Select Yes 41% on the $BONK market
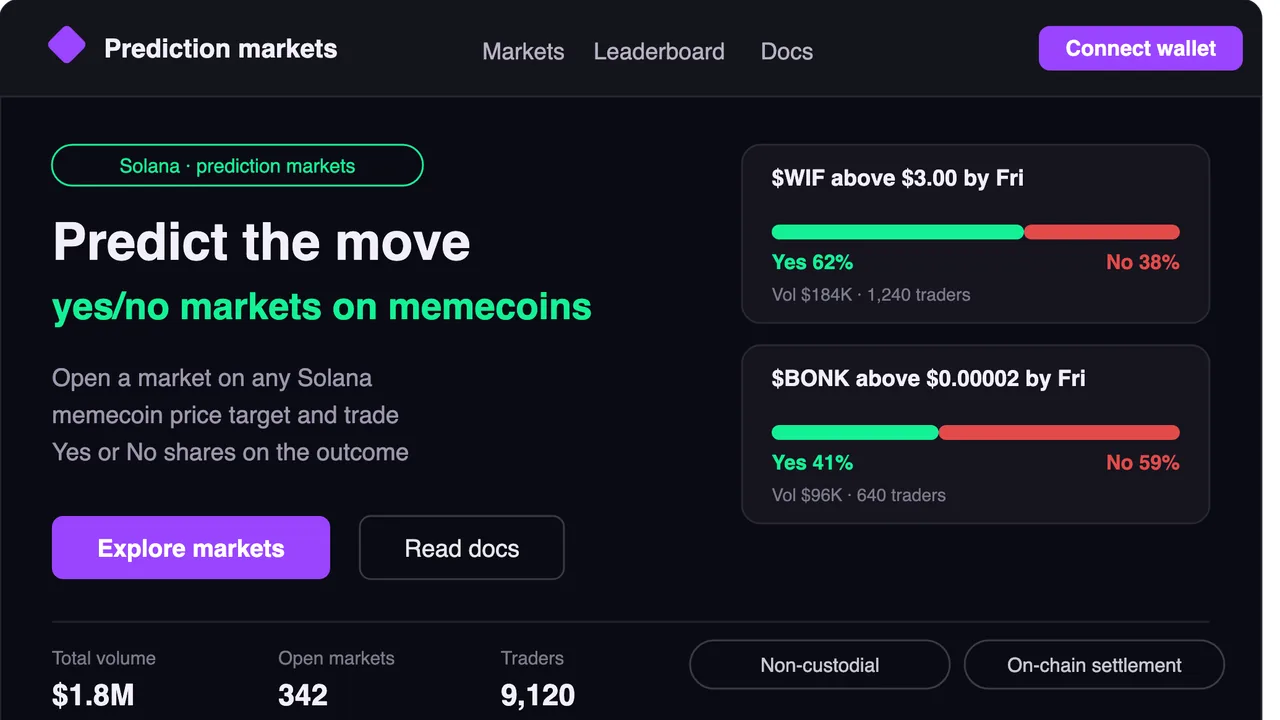The width and height of the screenshot is (1280, 720). coord(812,462)
